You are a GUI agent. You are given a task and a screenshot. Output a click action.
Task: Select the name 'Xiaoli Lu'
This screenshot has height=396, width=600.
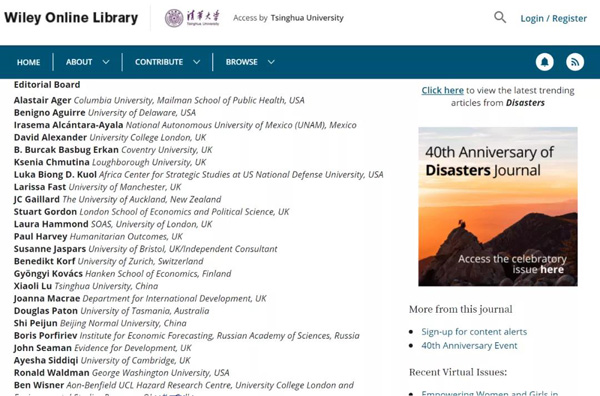click(x=33, y=286)
